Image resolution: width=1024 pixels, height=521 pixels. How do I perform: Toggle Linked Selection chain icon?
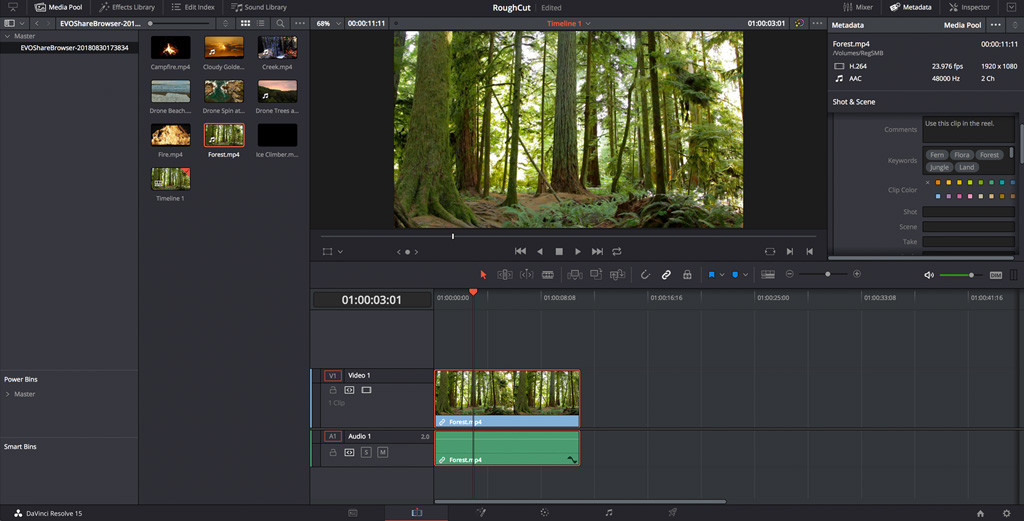[x=666, y=275]
